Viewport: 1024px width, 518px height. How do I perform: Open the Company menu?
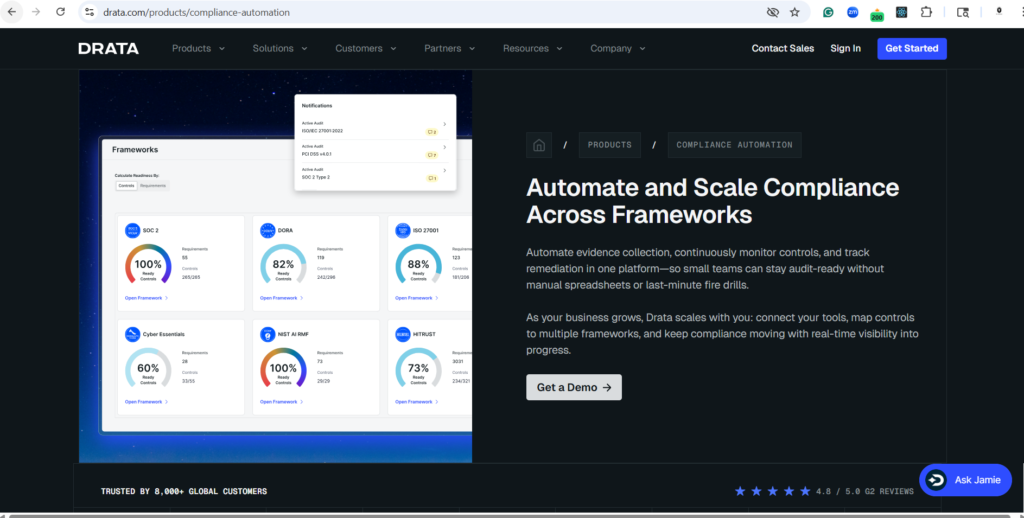(x=617, y=48)
